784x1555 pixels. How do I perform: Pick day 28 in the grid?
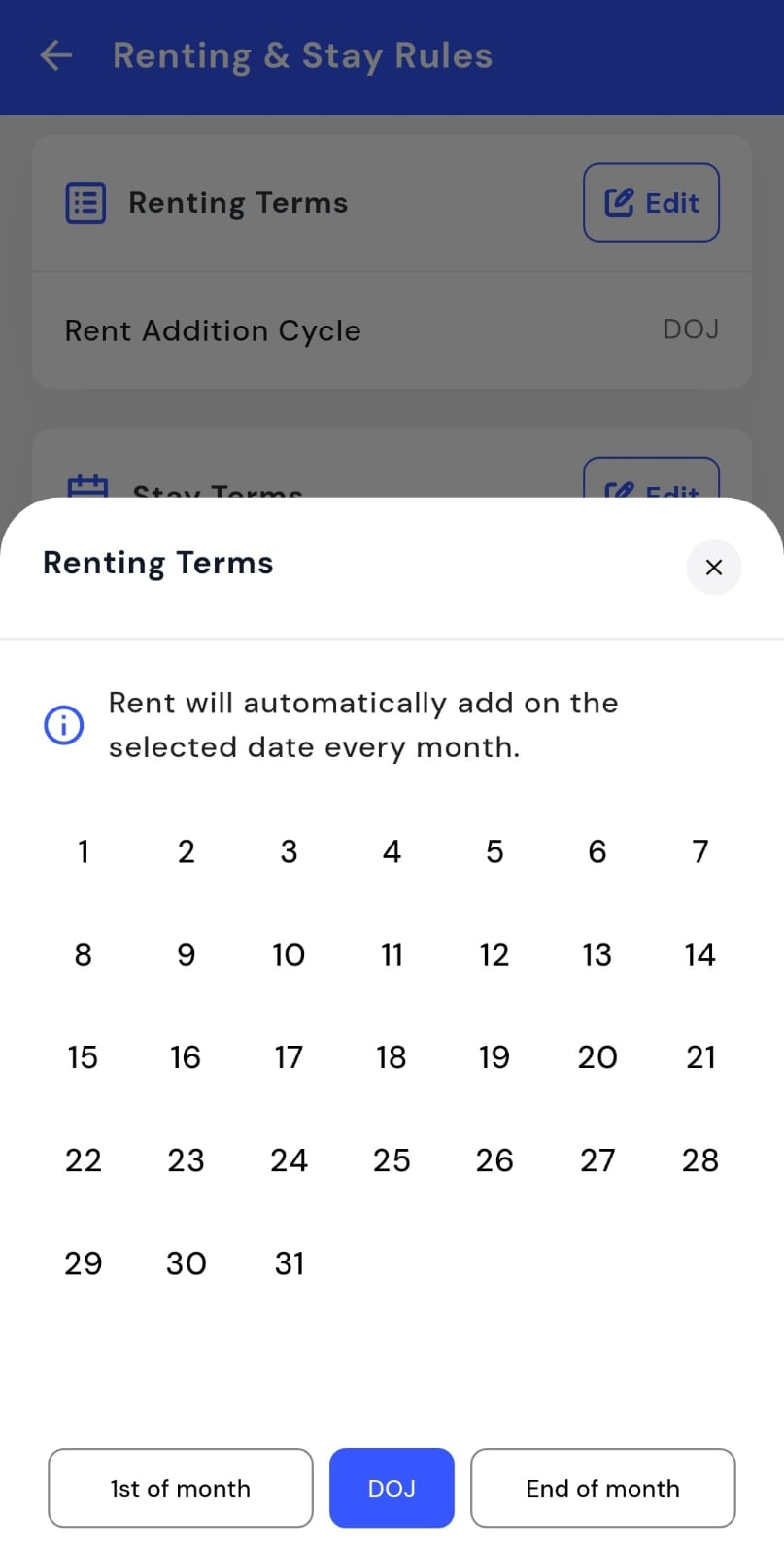tap(700, 1160)
